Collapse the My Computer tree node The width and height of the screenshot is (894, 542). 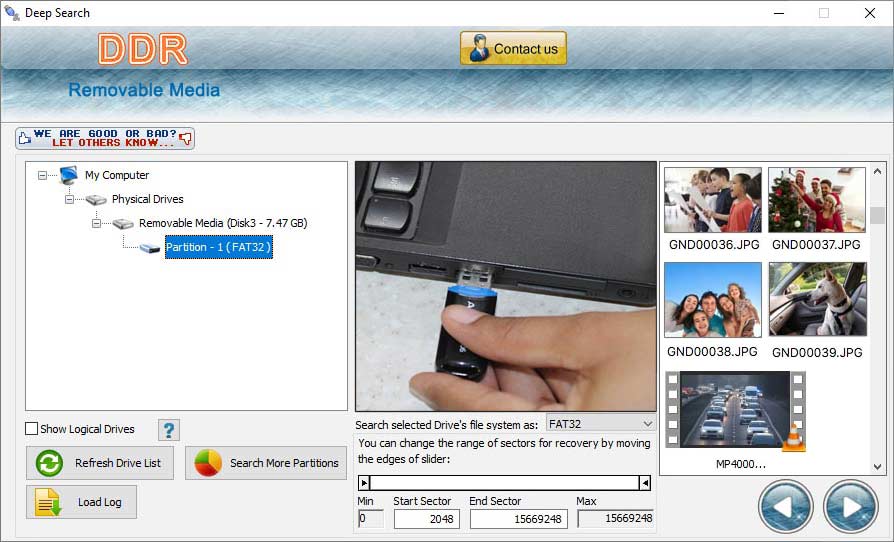pos(42,175)
